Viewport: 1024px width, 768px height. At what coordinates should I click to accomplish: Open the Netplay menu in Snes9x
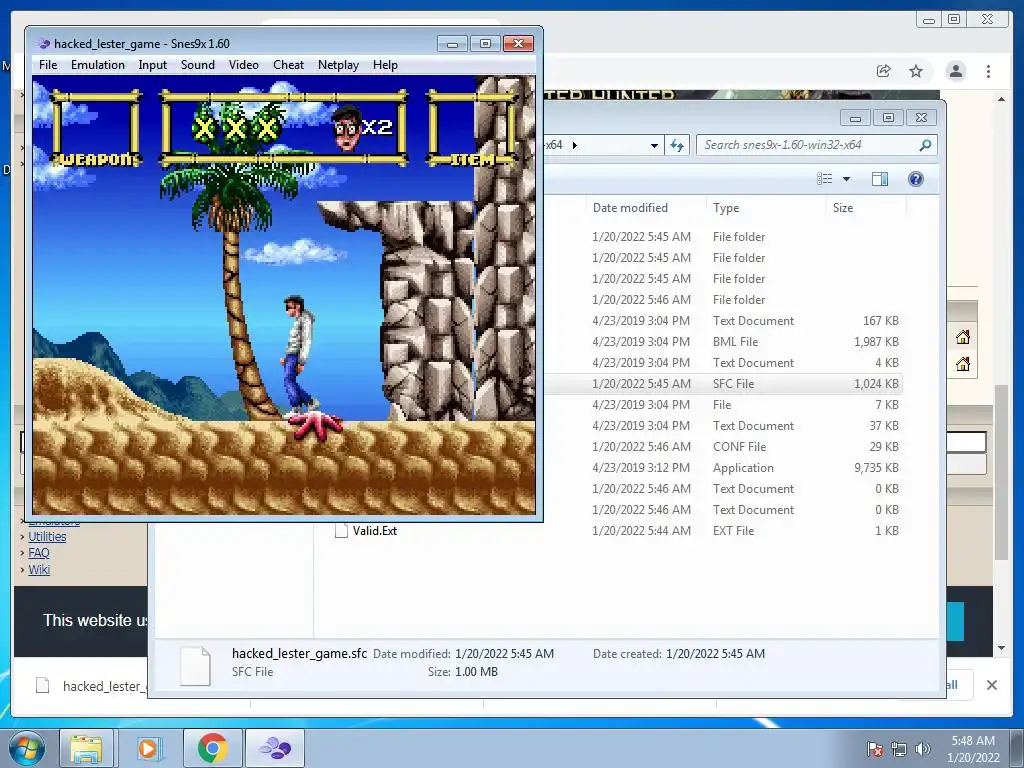(338, 65)
